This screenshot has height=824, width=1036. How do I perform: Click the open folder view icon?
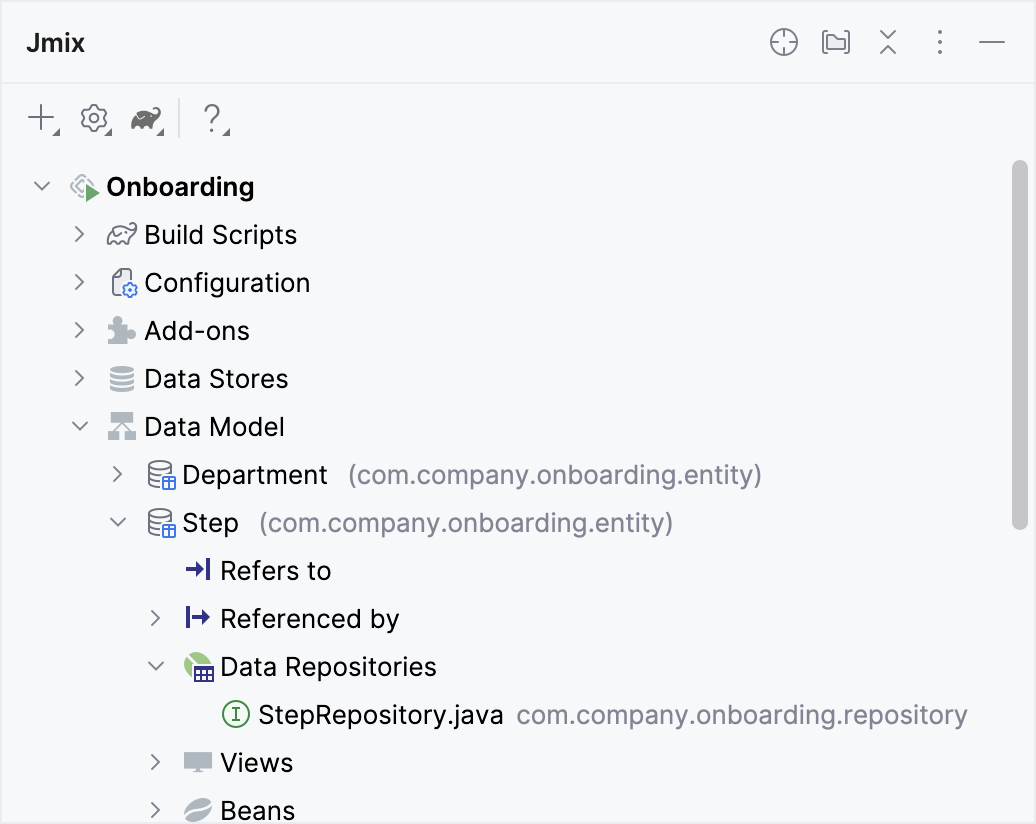pyautogui.click(x=835, y=42)
